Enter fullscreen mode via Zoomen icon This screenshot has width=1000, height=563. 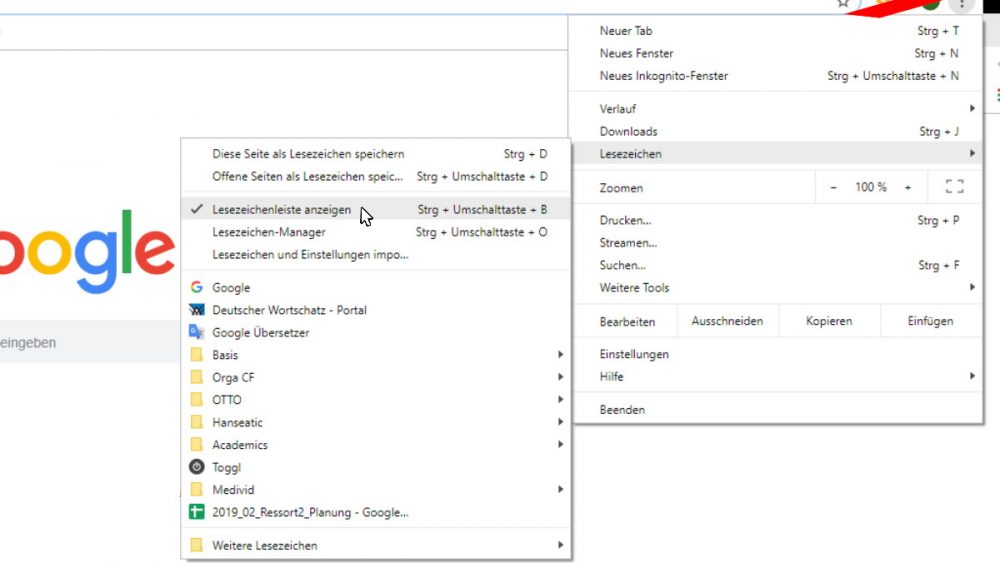pyautogui.click(x=955, y=187)
